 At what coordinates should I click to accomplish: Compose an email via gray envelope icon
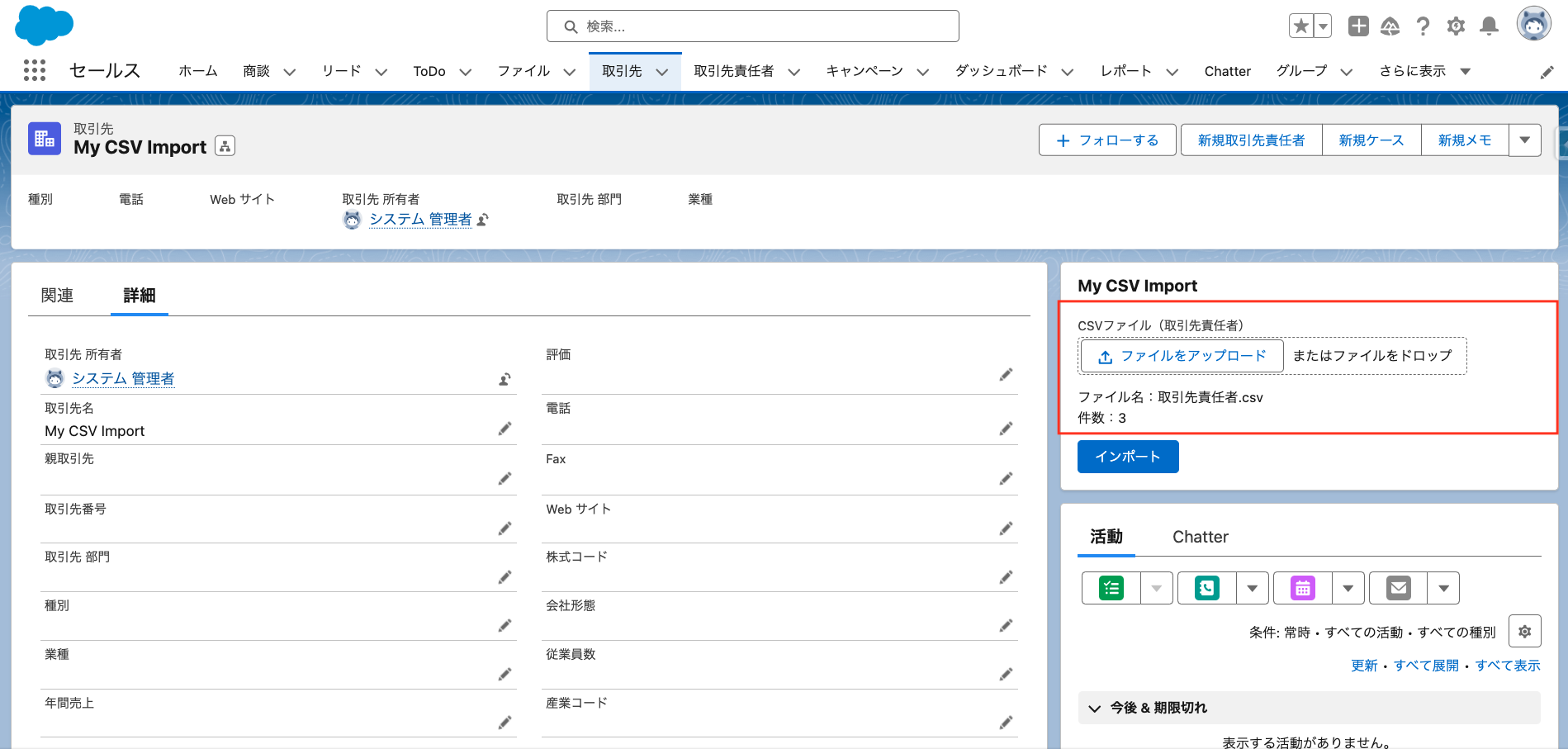[x=1397, y=588]
